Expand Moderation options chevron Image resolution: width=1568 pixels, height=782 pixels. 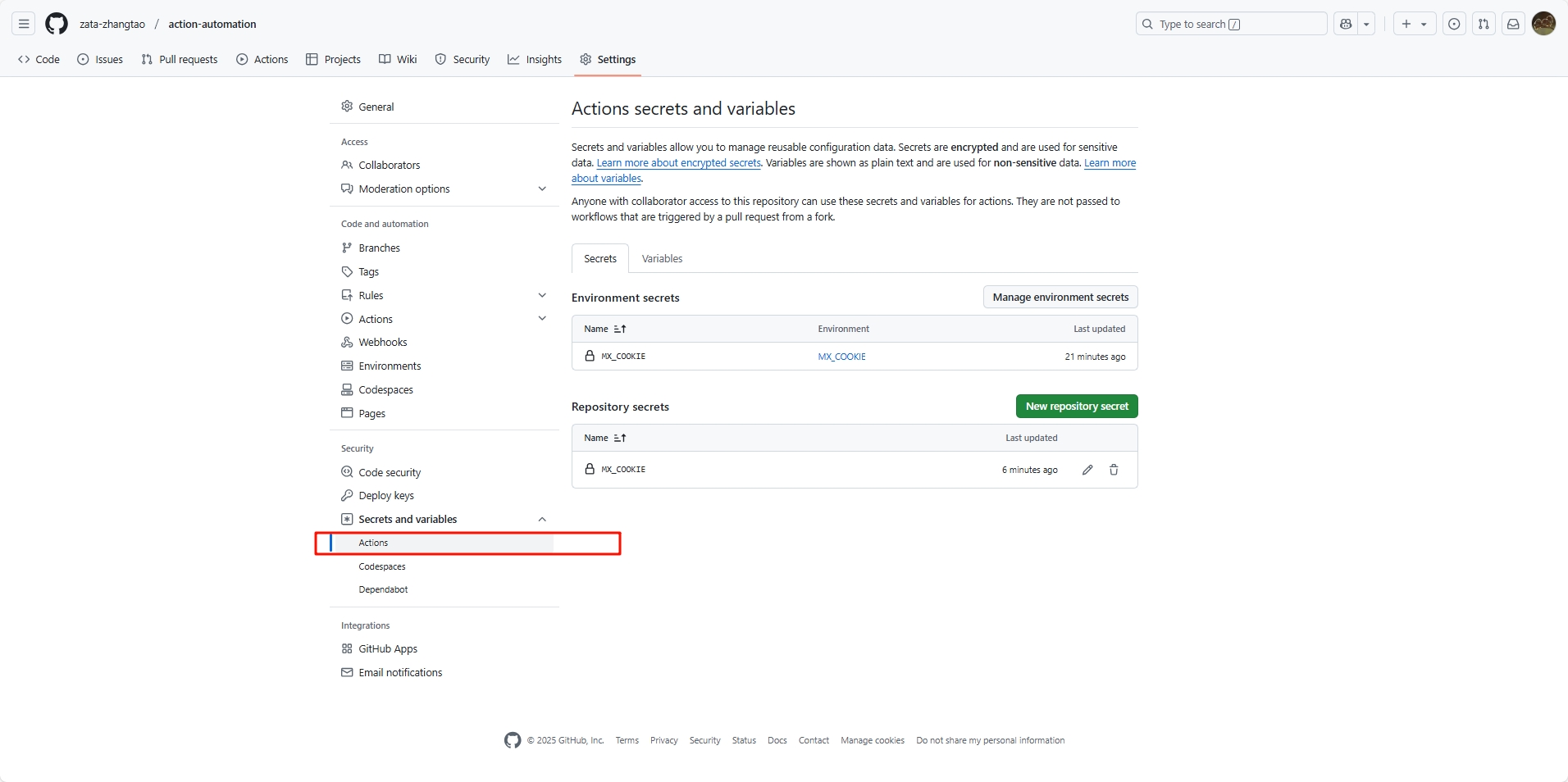(x=542, y=189)
